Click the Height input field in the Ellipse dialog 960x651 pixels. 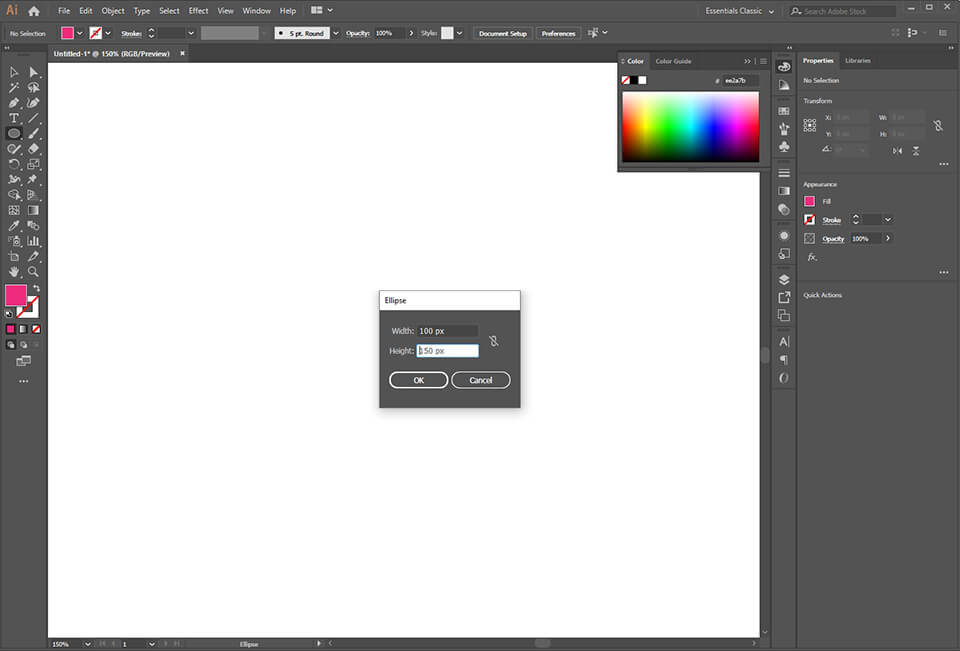(448, 350)
